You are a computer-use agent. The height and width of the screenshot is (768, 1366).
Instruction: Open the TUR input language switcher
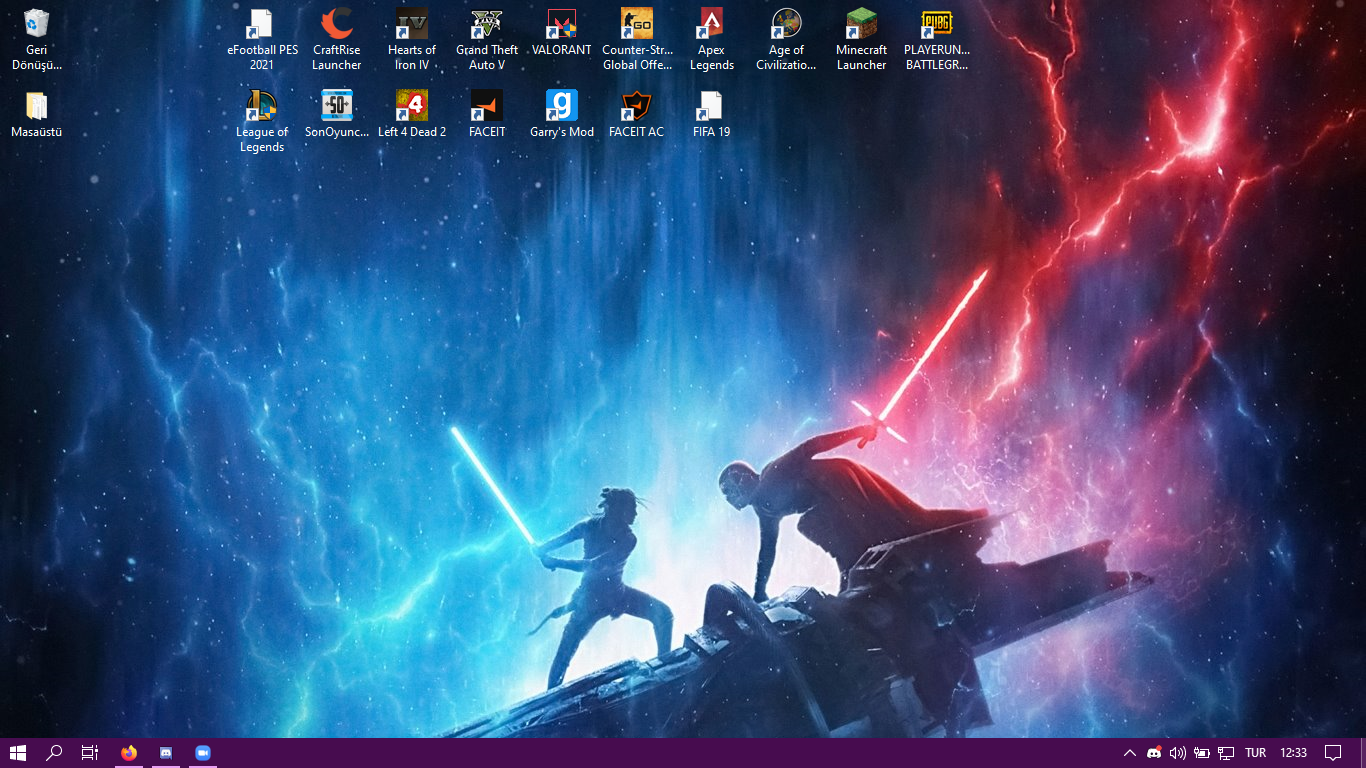click(1255, 753)
